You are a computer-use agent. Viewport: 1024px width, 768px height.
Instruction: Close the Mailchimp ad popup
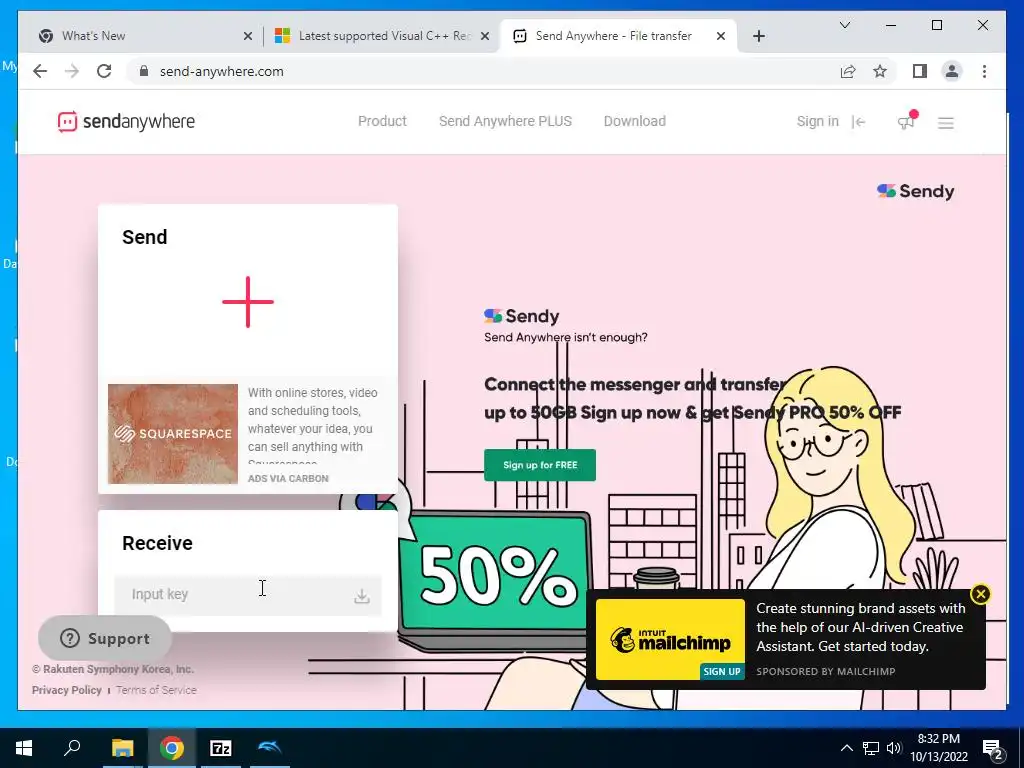click(980, 594)
